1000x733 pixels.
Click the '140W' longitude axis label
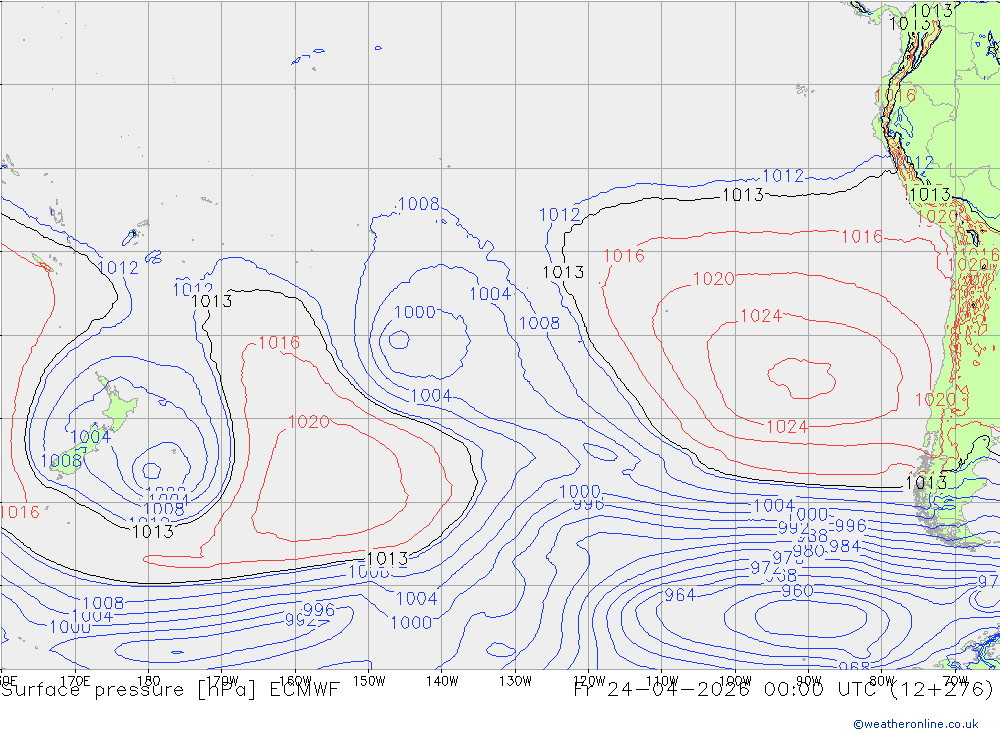pos(442,681)
